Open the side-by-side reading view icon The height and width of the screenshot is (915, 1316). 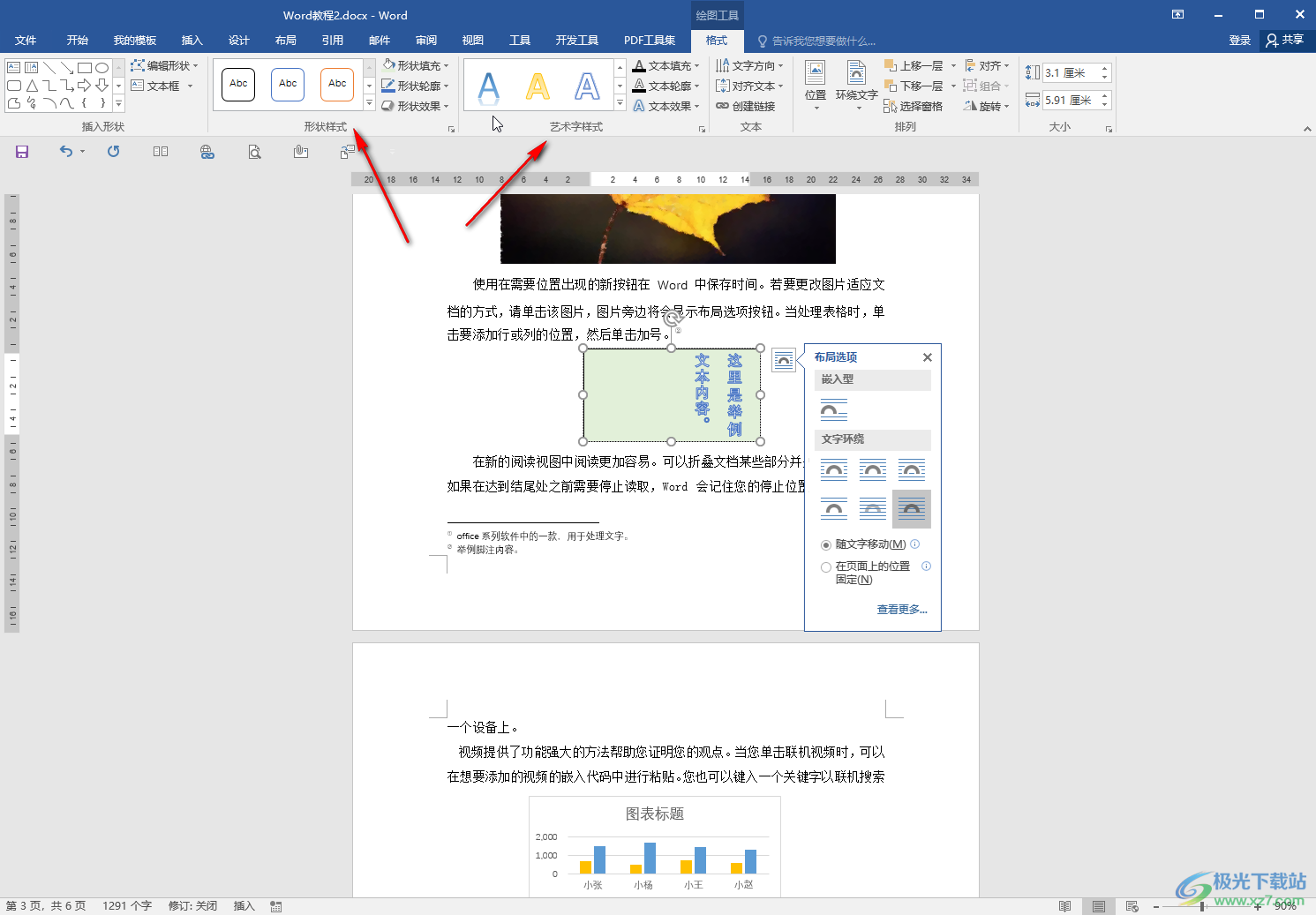pos(161,152)
